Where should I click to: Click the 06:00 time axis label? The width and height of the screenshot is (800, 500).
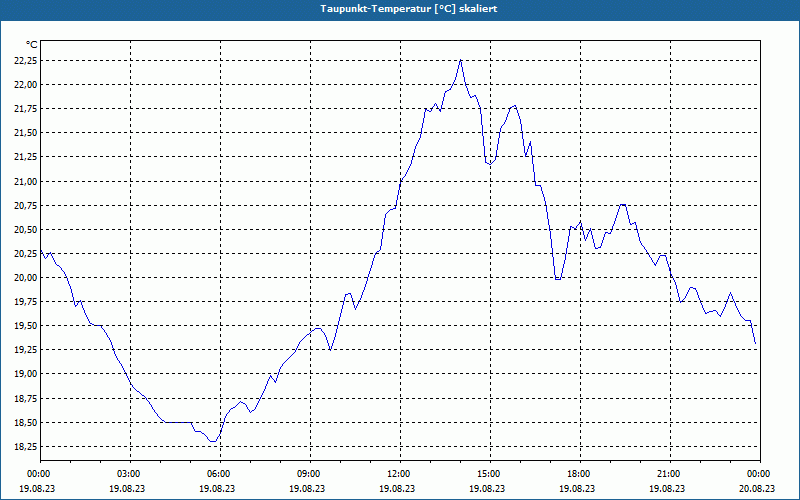click(220, 473)
